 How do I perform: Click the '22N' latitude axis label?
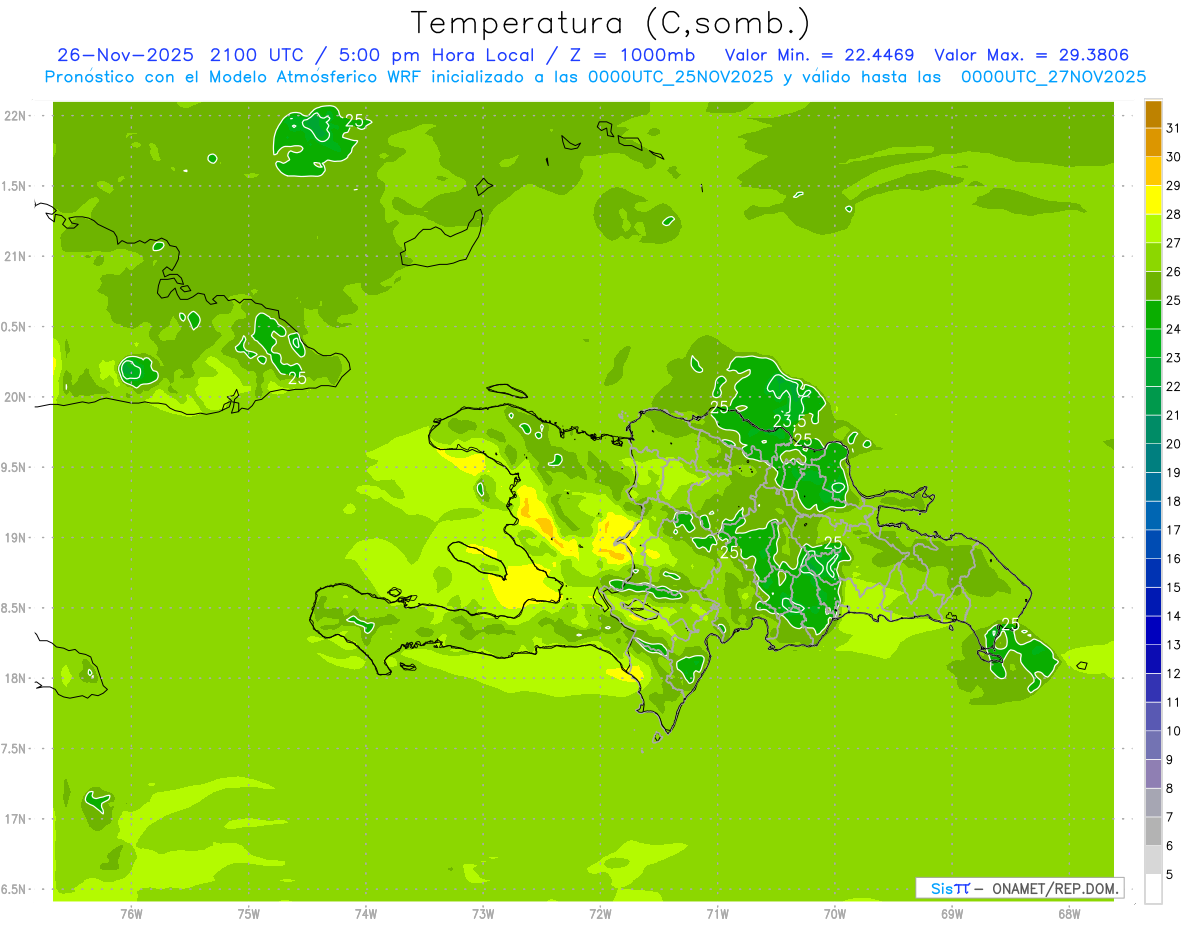click(x=16, y=116)
